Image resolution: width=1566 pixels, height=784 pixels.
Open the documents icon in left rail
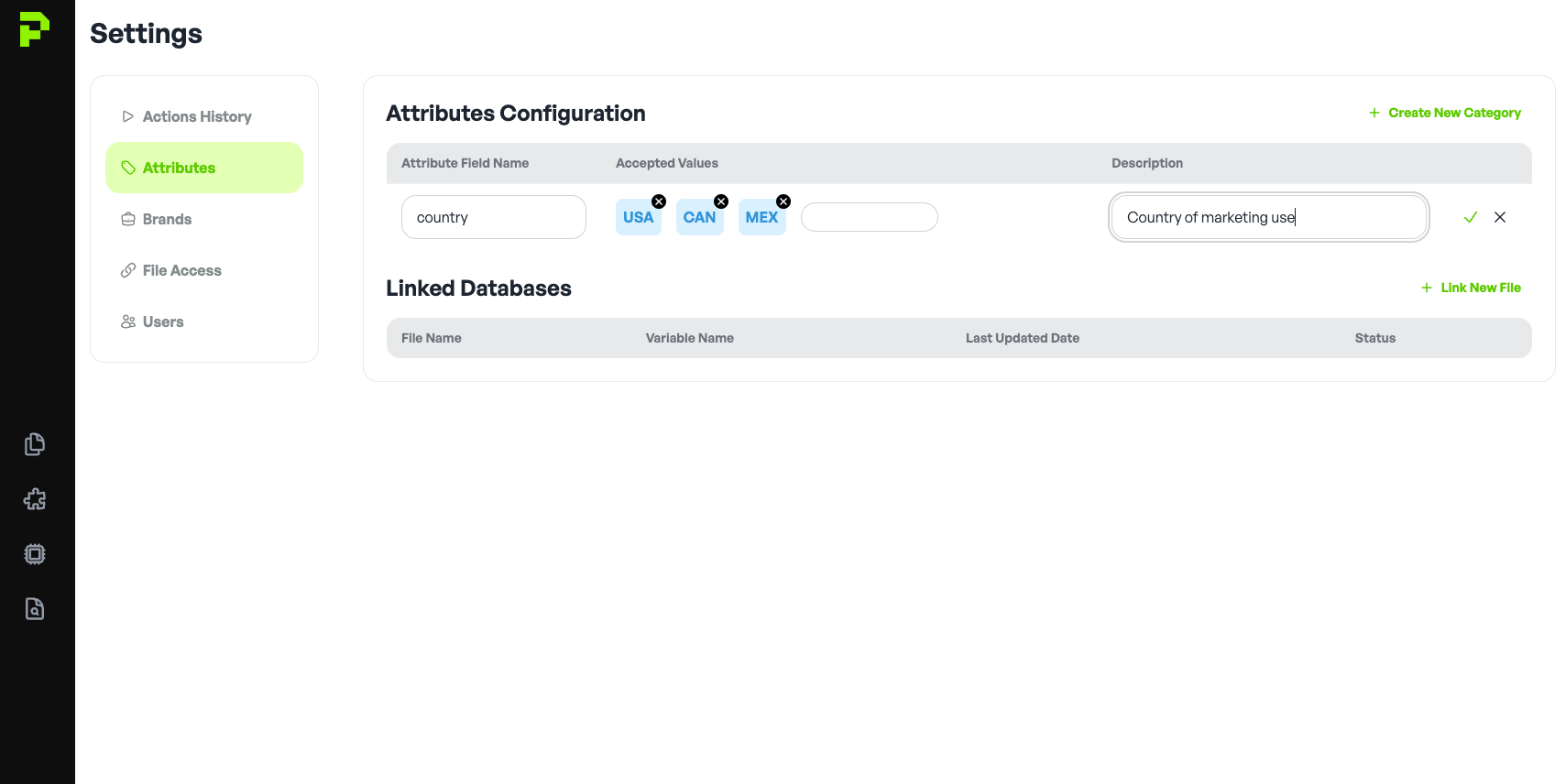35,444
